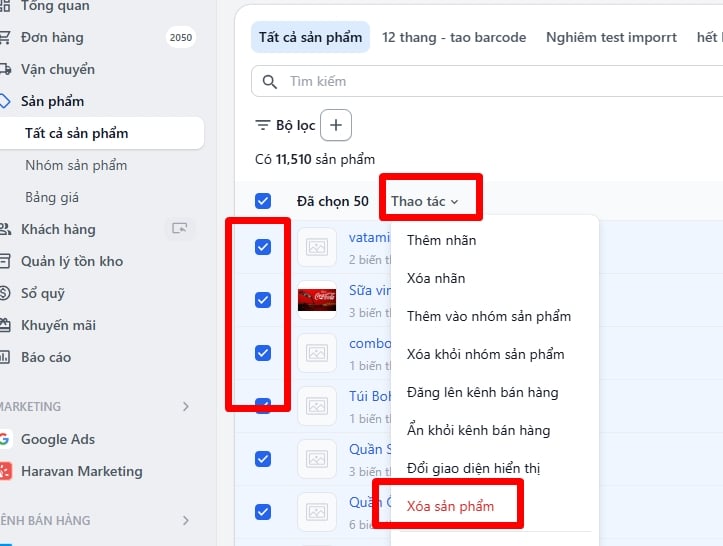The image size is (723, 546).
Task: Uncheck the select-all checkbox beside Đã chọn 50
Action: pyautogui.click(x=263, y=201)
